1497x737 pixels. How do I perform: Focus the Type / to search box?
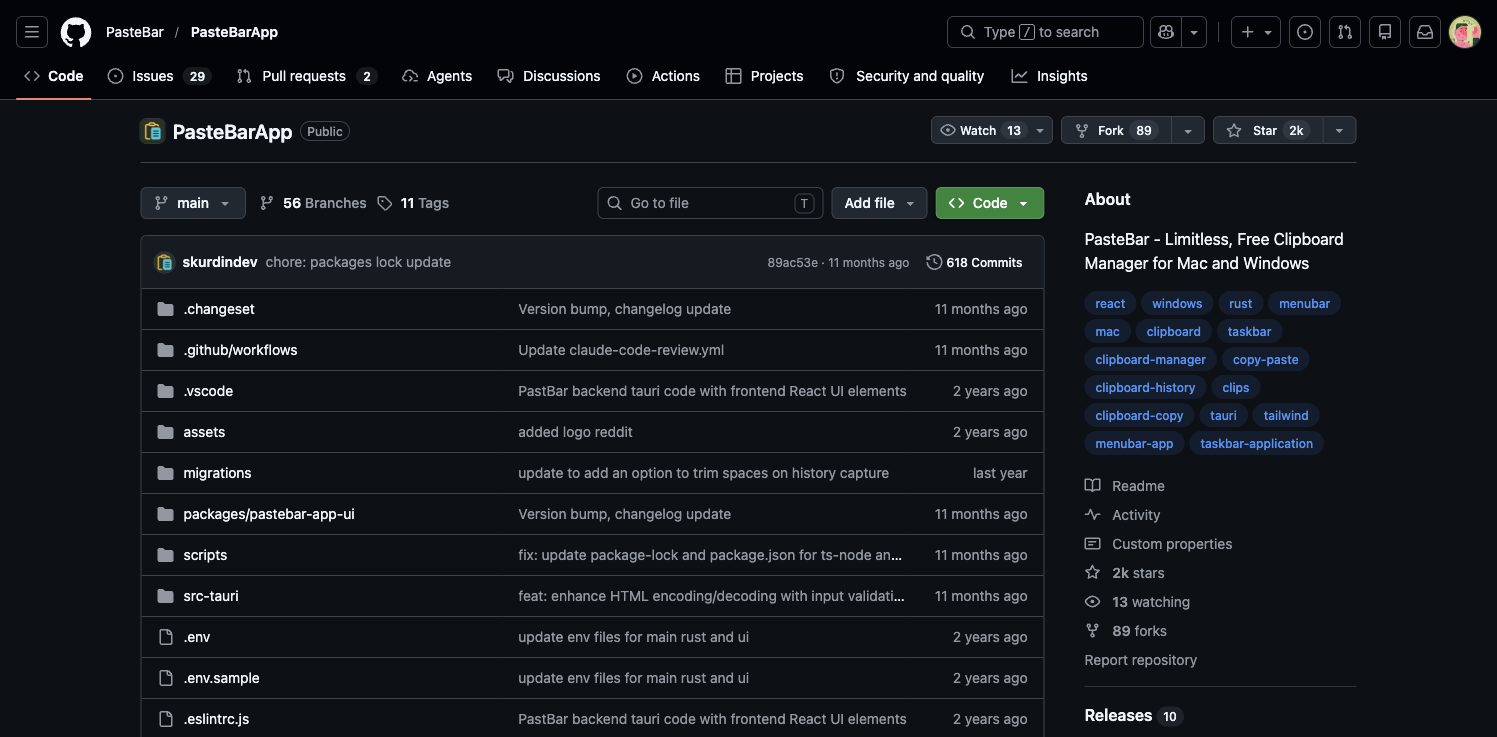[1045, 32]
